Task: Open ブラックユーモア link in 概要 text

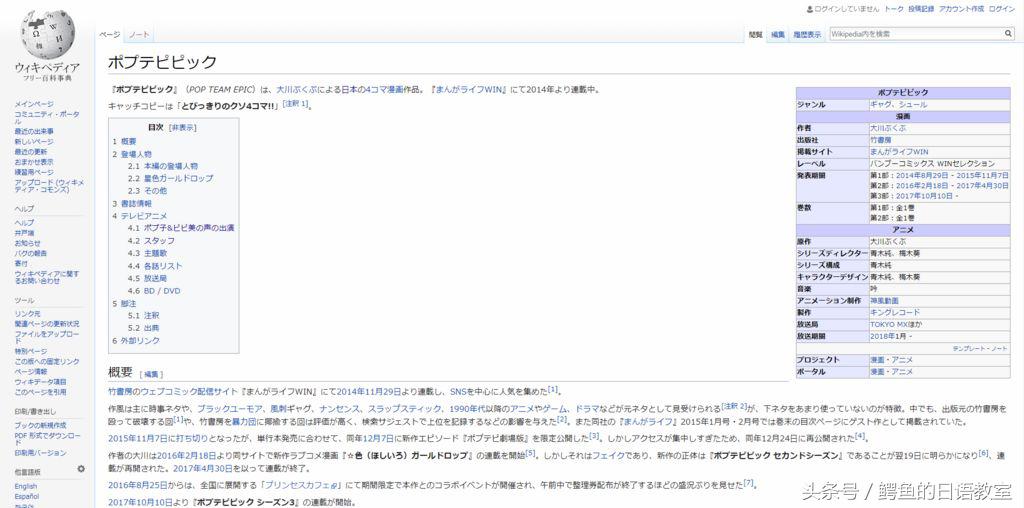Action: point(230,409)
